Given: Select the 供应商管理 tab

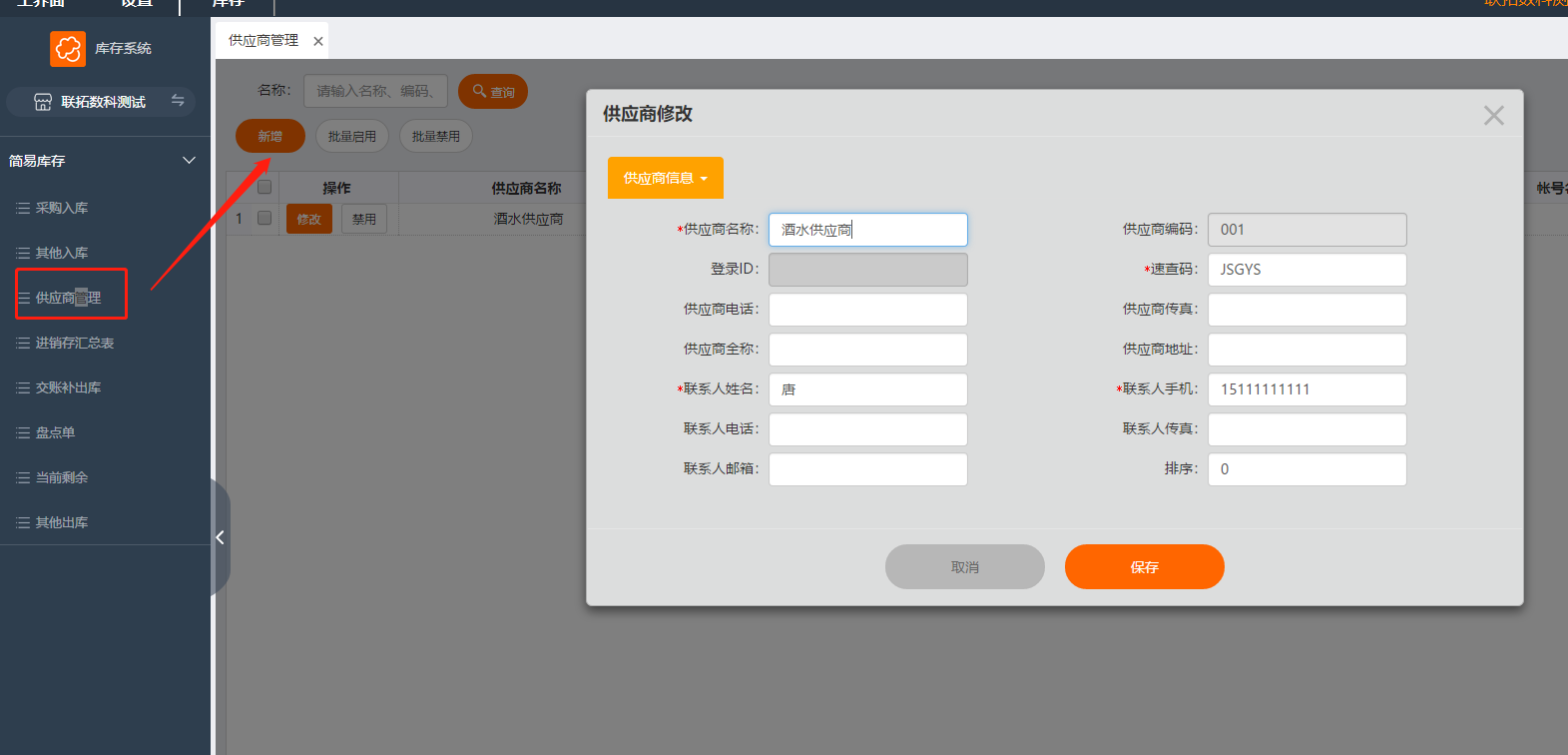Looking at the screenshot, I should click(263, 40).
